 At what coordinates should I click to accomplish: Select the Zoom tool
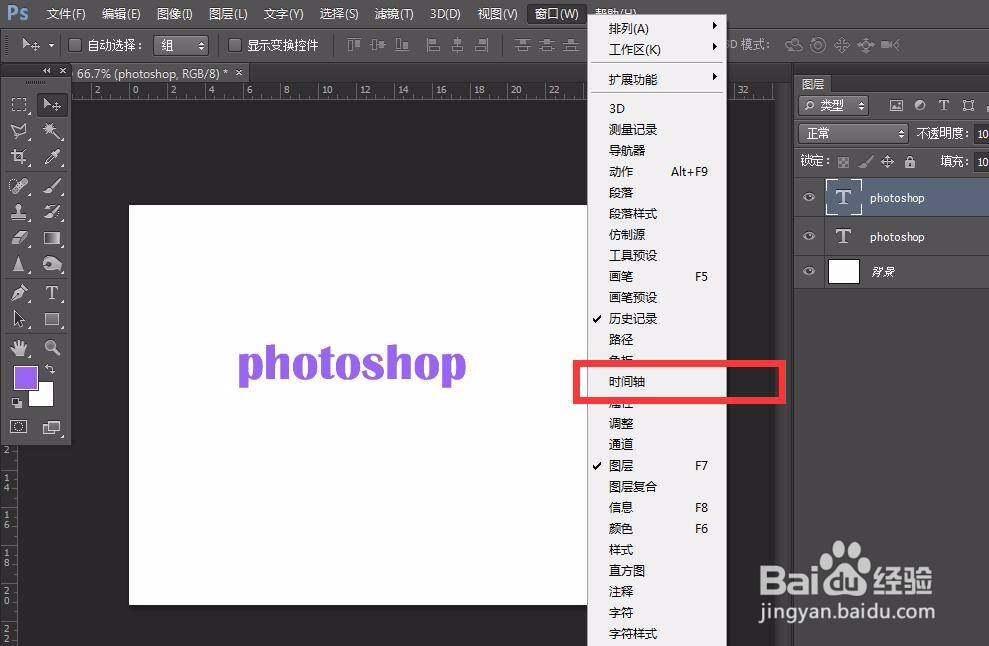52,347
